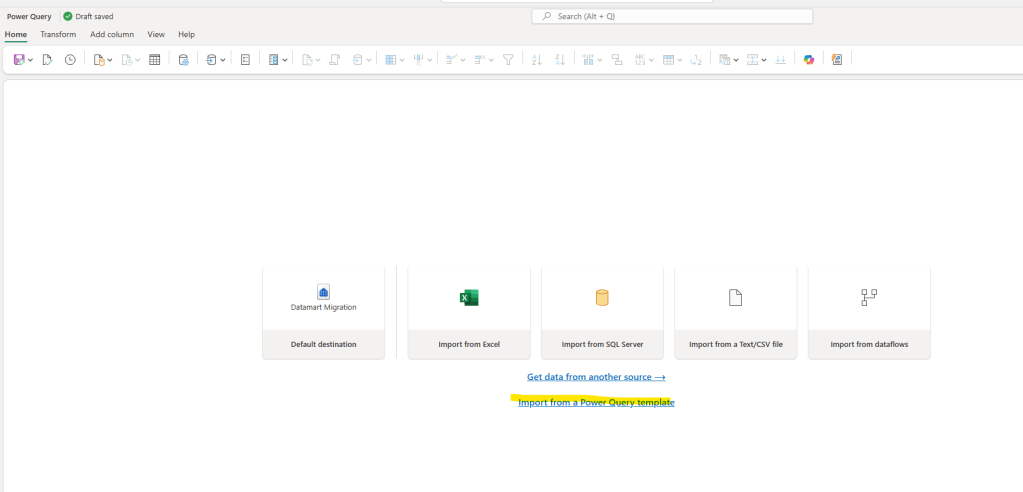Click Sort descending Z-A icon
The image size is (1023, 492).
pos(560,59)
